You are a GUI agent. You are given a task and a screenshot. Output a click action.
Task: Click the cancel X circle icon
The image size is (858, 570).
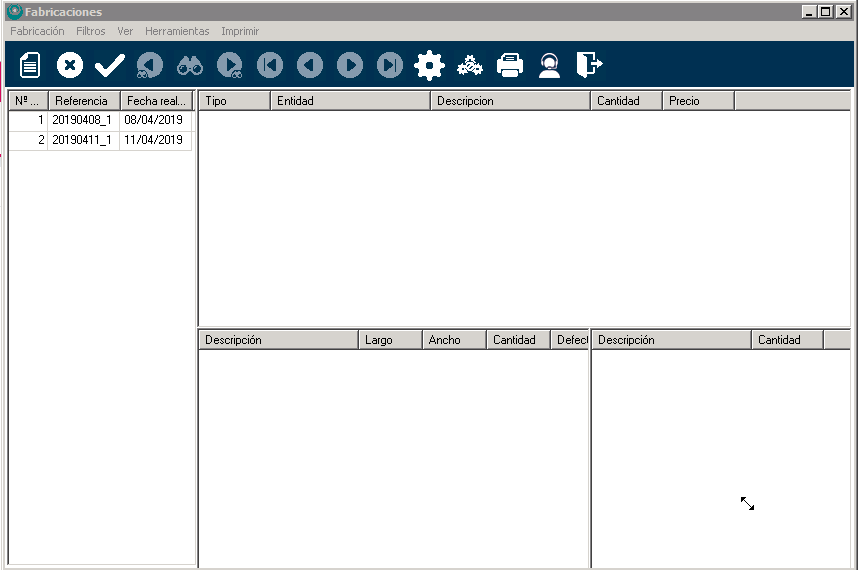(x=70, y=66)
